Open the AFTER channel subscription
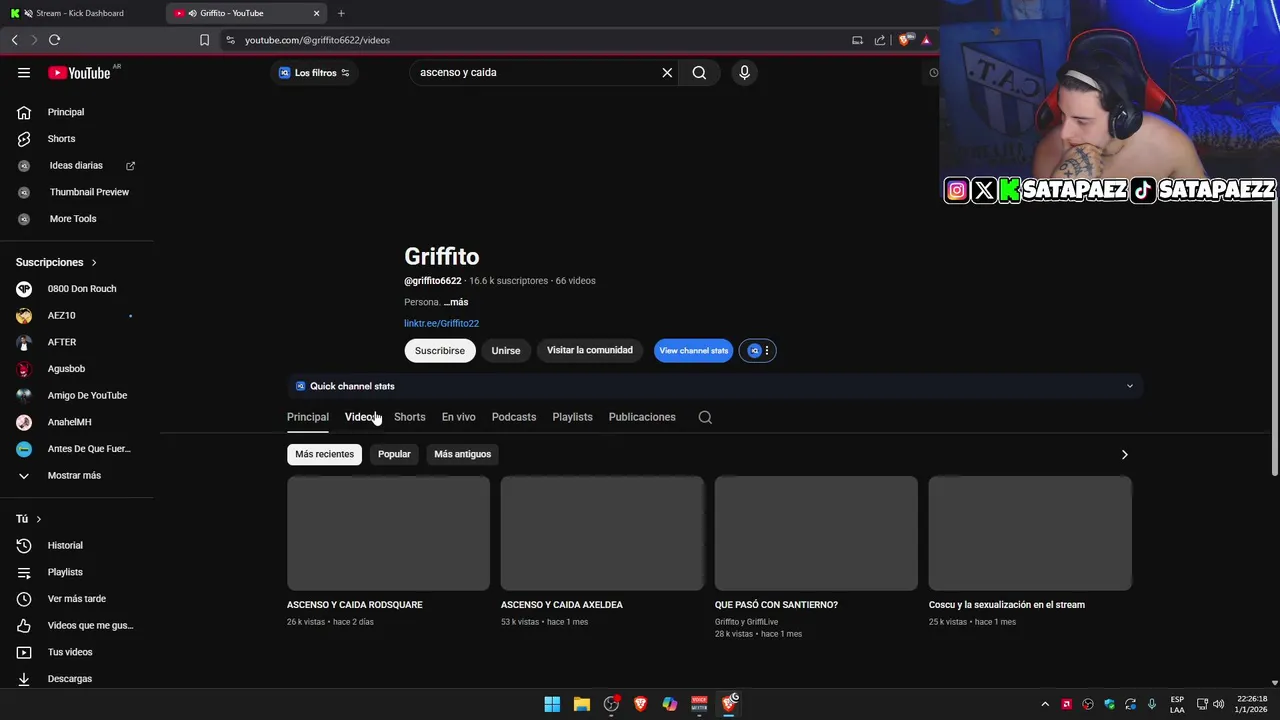This screenshot has width=1280, height=720. (x=62, y=342)
